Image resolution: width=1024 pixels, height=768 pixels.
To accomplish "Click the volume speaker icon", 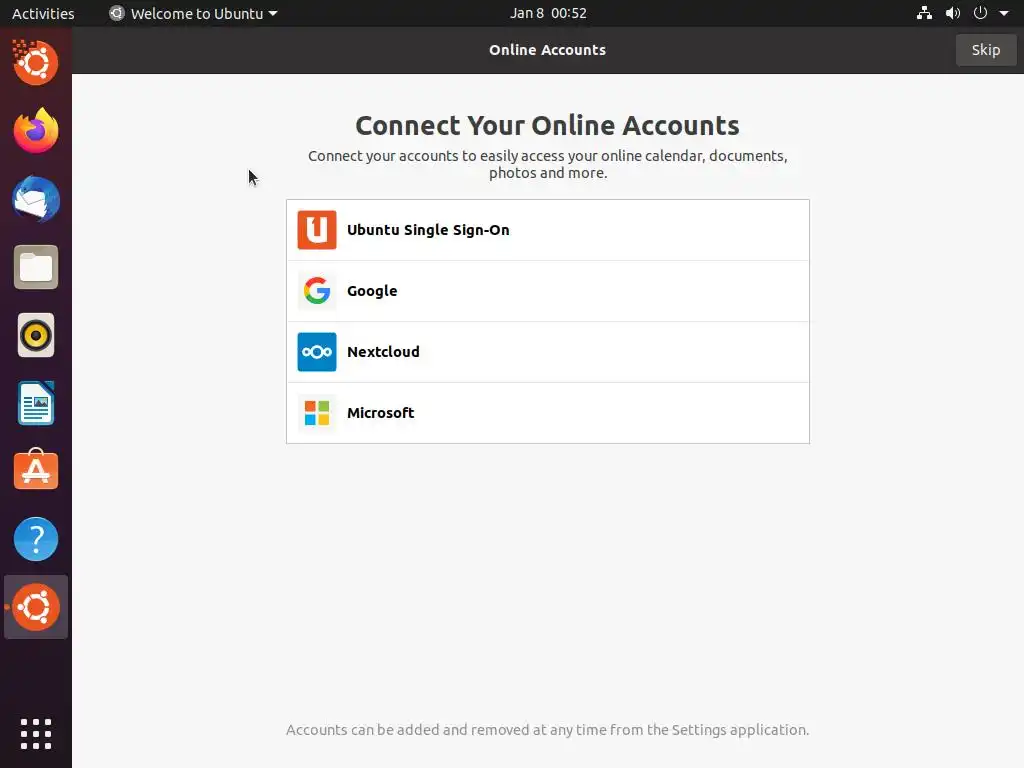I will pyautogui.click(x=953, y=13).
